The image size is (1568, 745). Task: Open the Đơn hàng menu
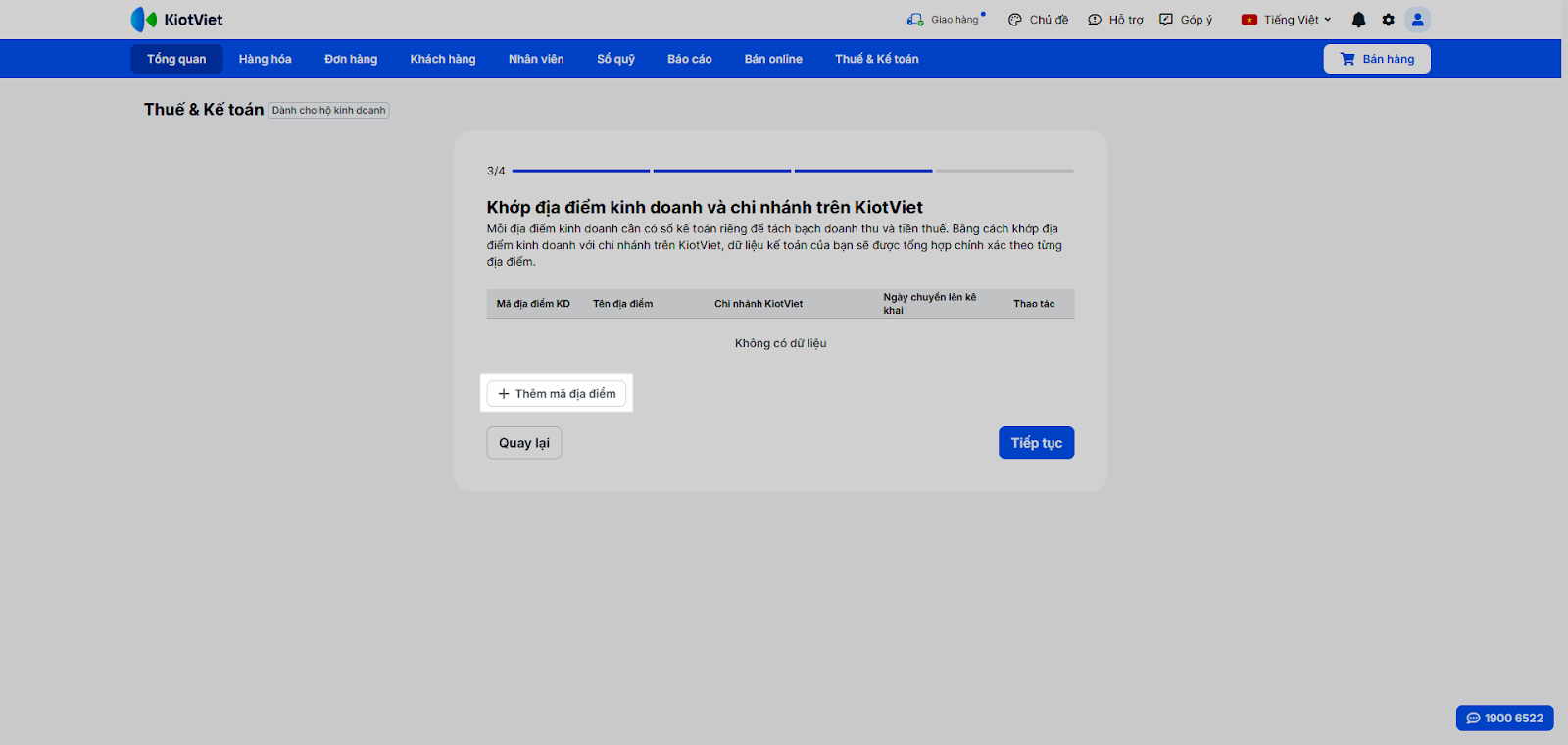(351, 59)
